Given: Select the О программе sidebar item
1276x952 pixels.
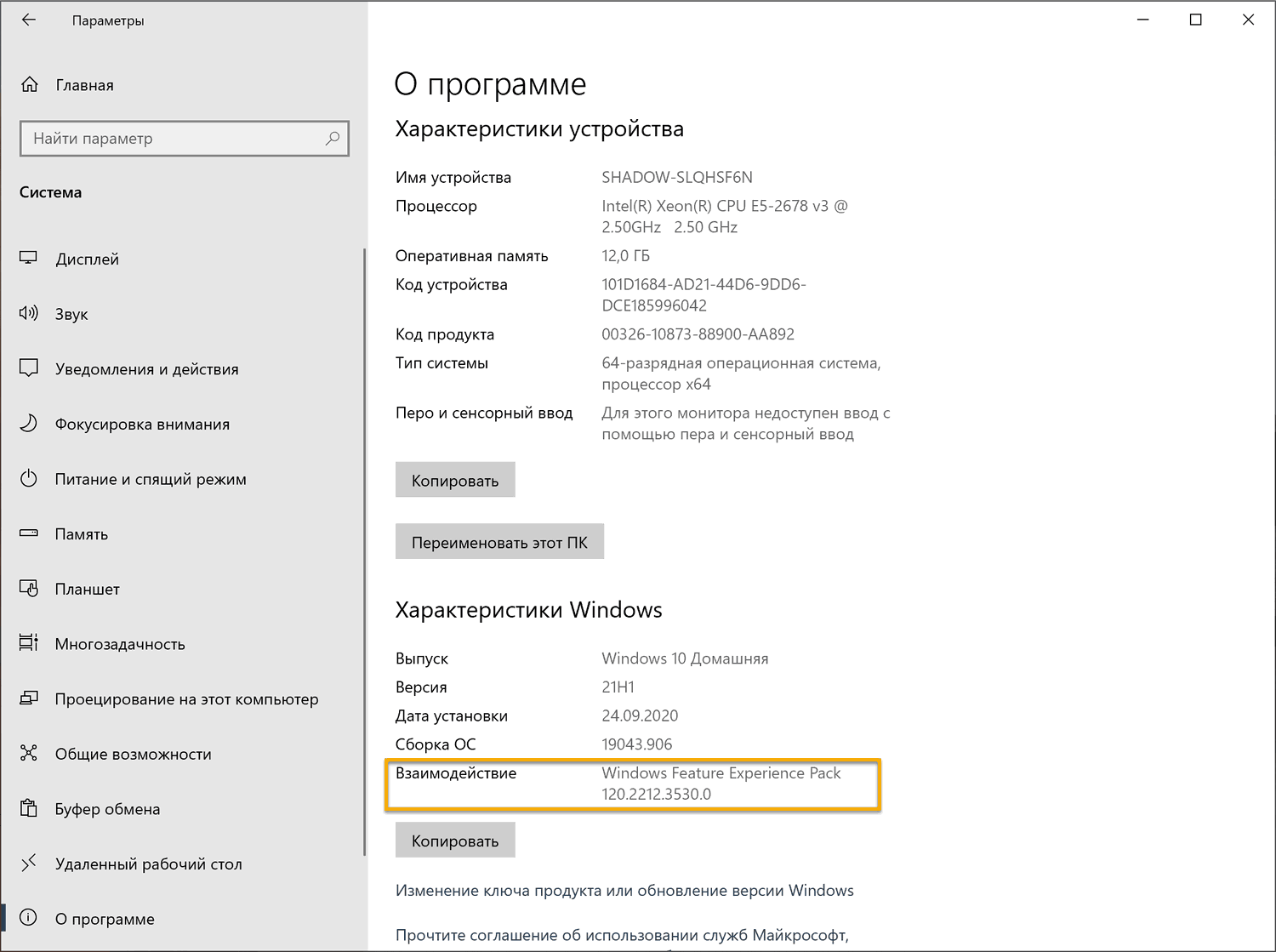Looking at the screenshot, I should coord(105,919).
